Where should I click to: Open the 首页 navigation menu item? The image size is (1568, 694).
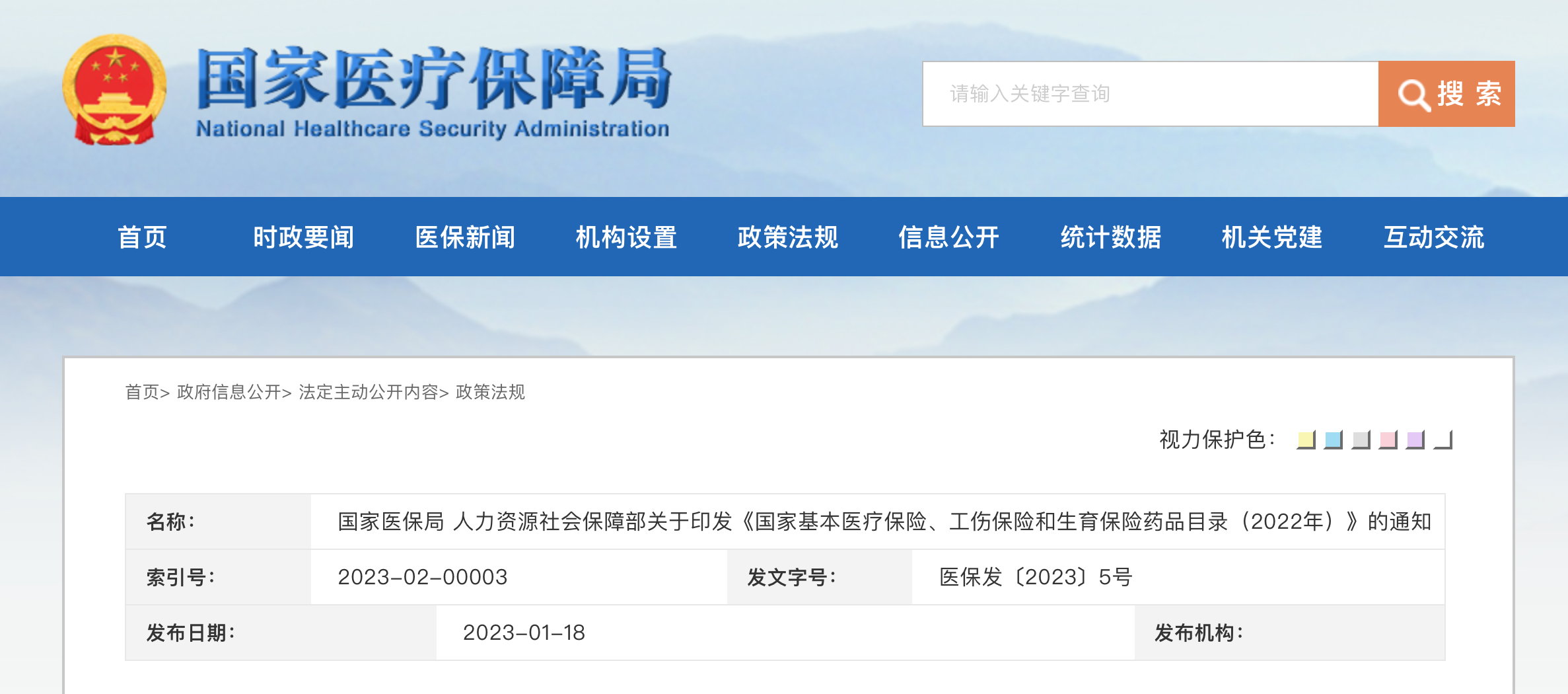142,237
